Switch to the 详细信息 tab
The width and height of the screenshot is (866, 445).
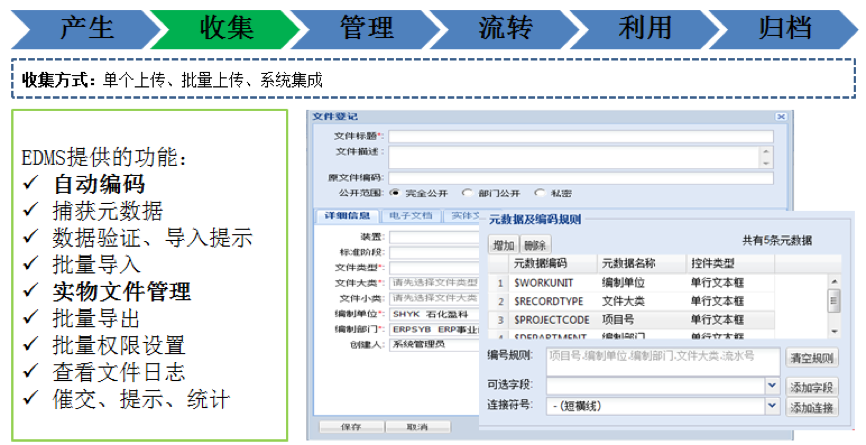(346, 215)
